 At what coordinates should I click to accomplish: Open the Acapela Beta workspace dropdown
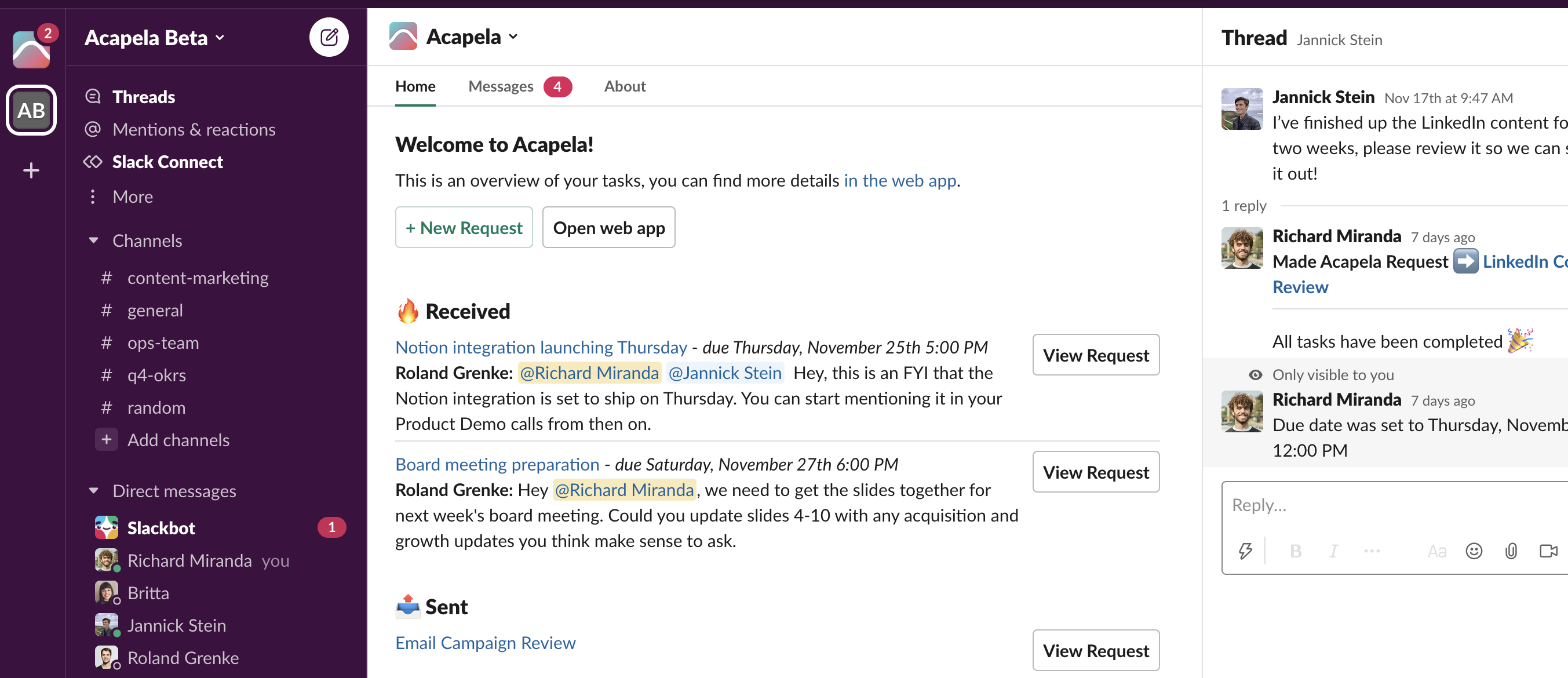(x=155, y=38)
